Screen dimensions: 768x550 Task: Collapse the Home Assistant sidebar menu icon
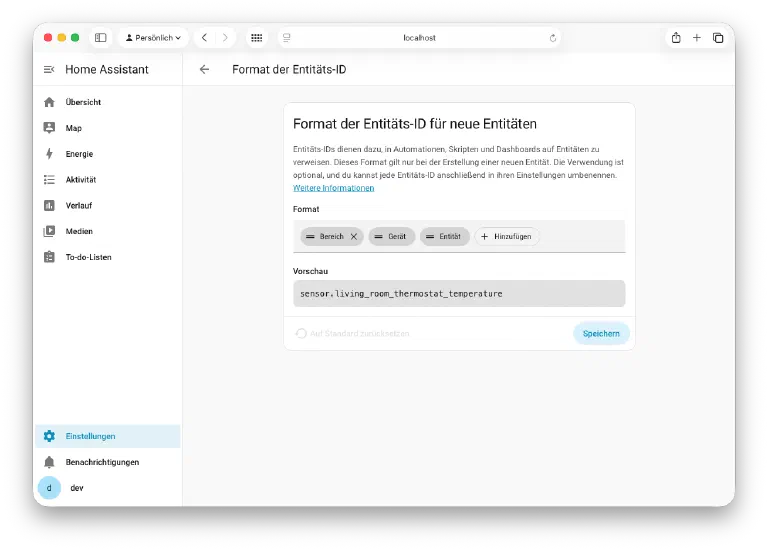49,70
